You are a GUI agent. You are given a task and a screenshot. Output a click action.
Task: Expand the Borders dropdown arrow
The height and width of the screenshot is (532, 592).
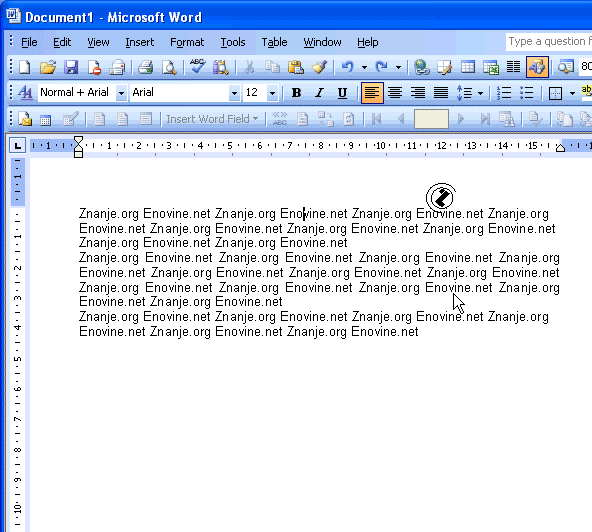pos(572,93)
